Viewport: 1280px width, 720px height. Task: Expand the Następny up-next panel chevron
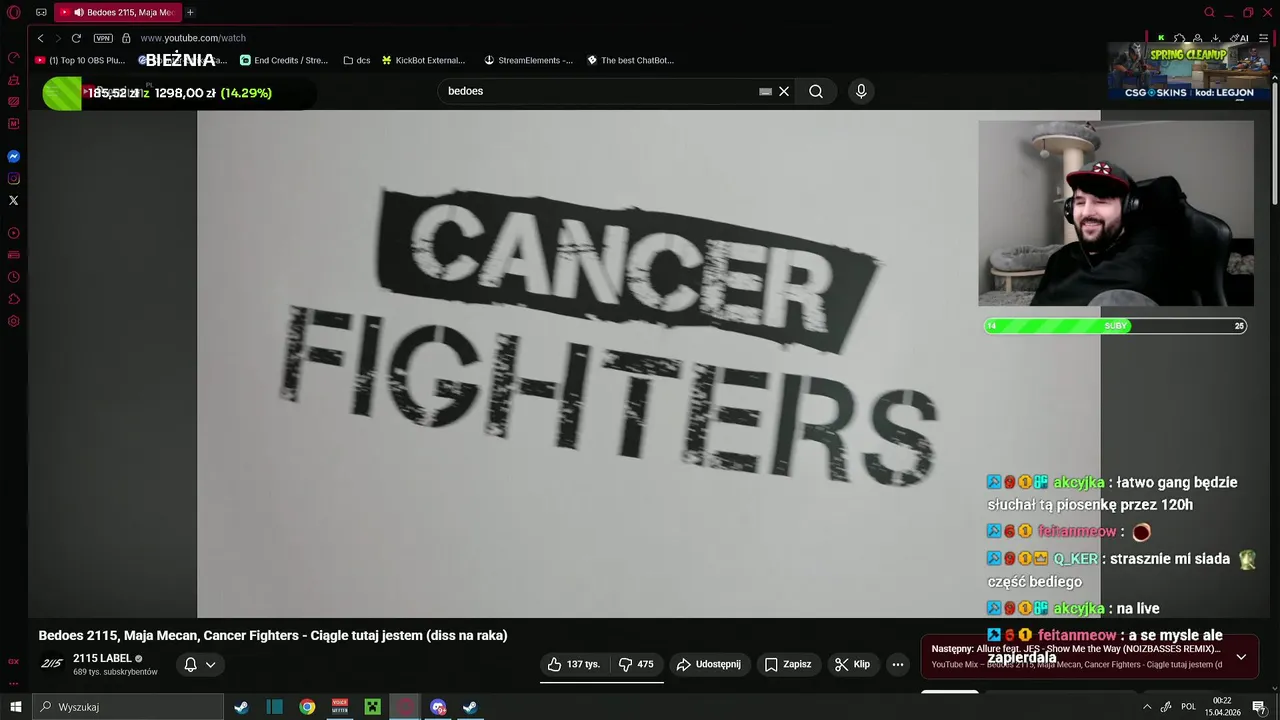coord(1241,657)
